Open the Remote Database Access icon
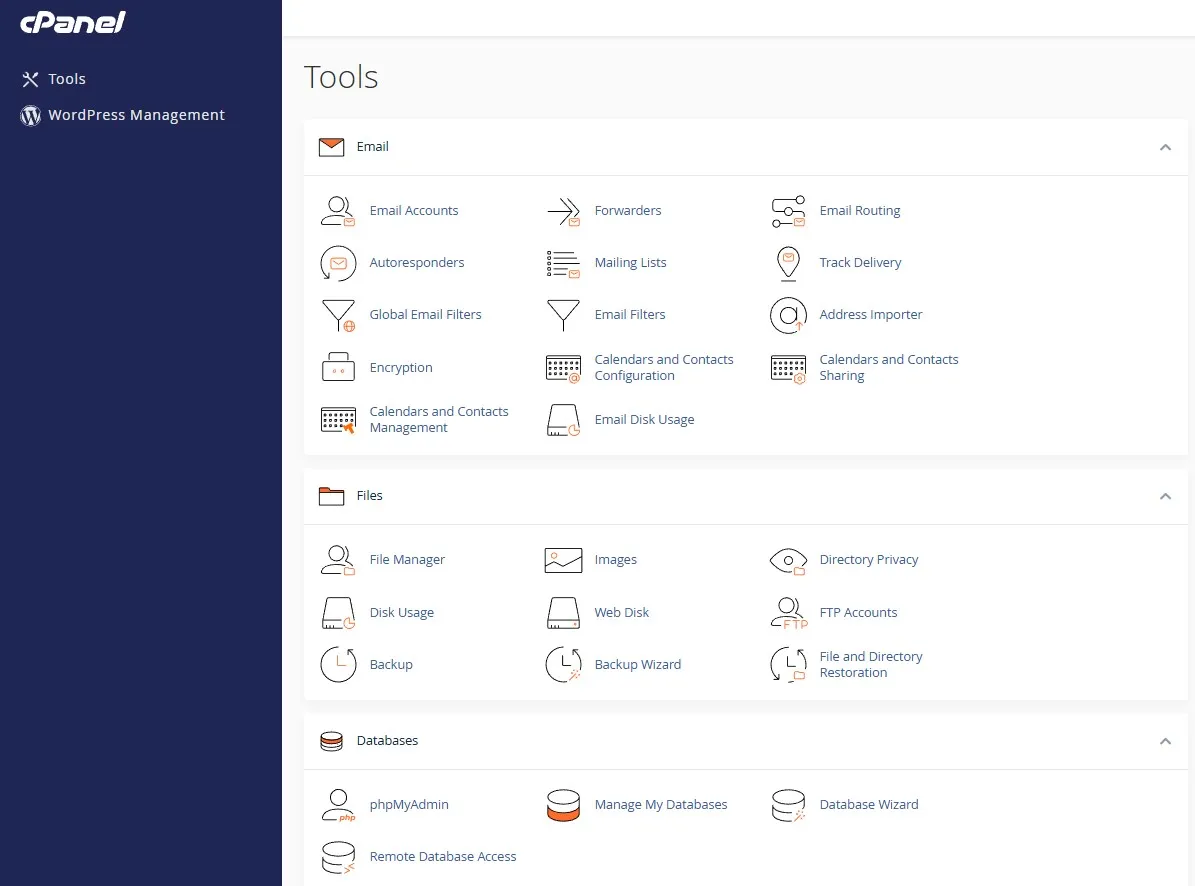1195x886 pixels. [x=338, y=857]
